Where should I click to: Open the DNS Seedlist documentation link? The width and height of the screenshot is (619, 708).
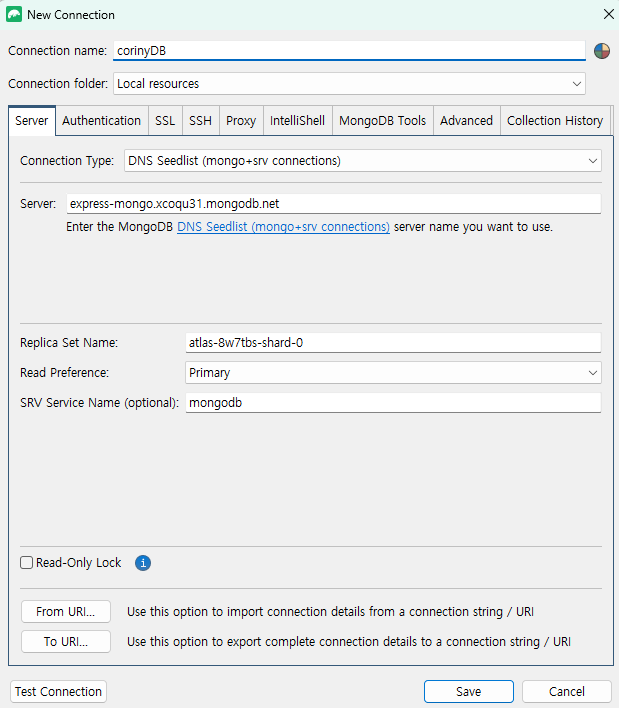point(283,227)
